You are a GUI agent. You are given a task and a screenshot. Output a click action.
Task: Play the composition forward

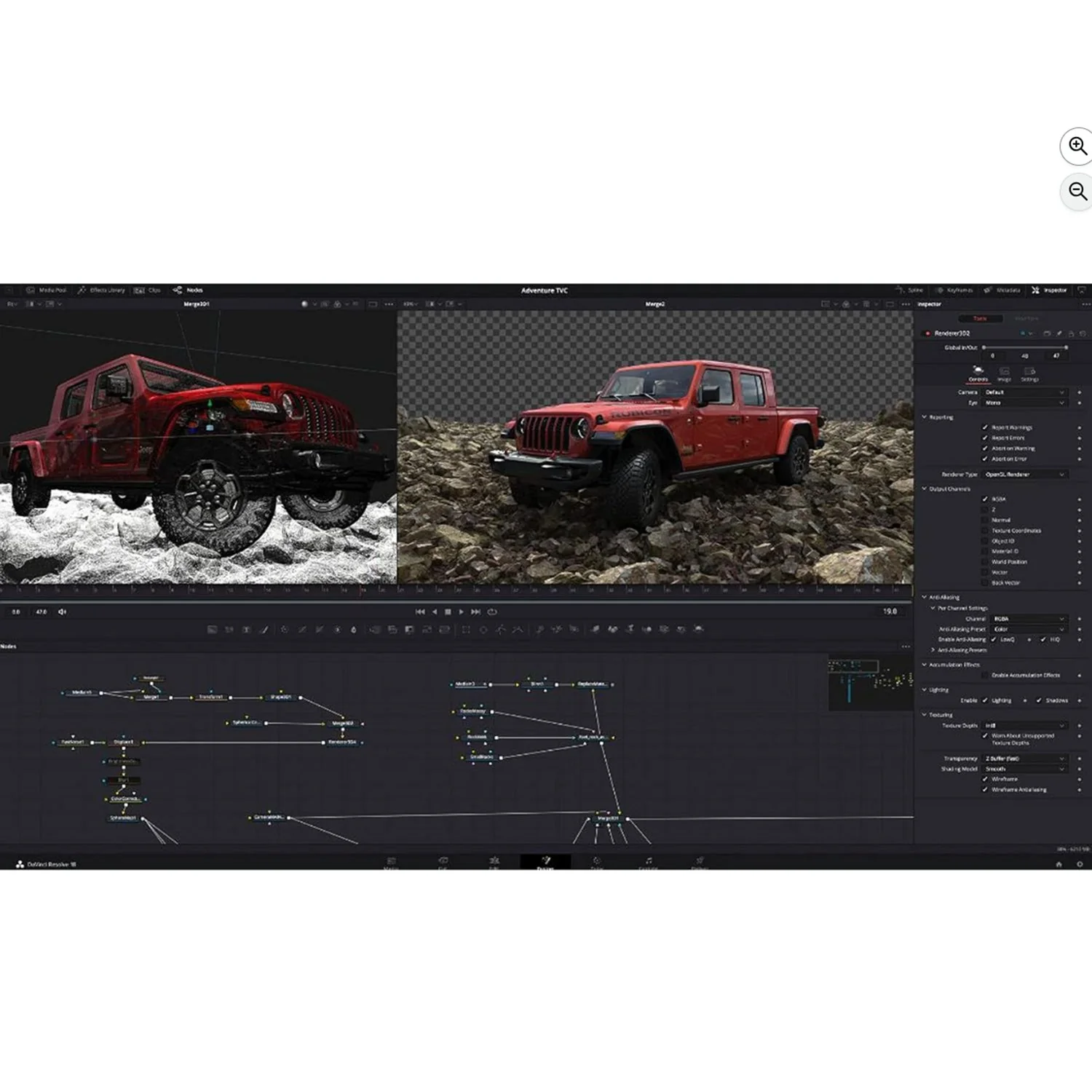(x=462, y=612)
